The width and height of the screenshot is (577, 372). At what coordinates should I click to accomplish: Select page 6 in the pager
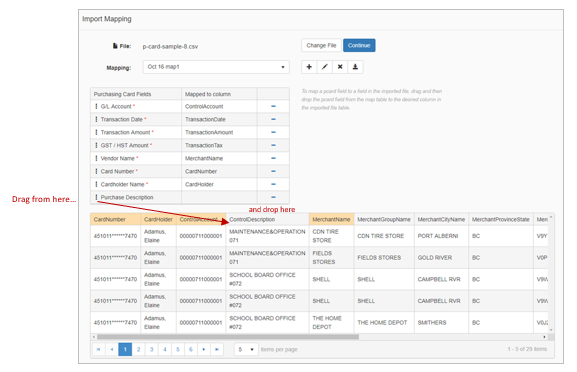click(191, 349)
